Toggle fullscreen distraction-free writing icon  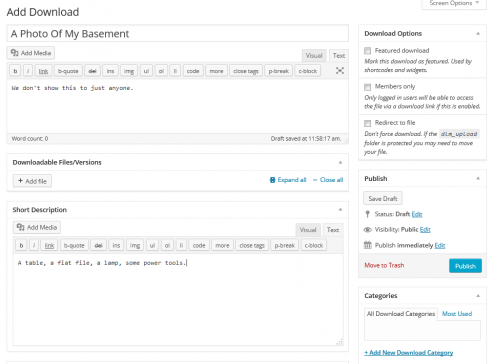[340, 71]
